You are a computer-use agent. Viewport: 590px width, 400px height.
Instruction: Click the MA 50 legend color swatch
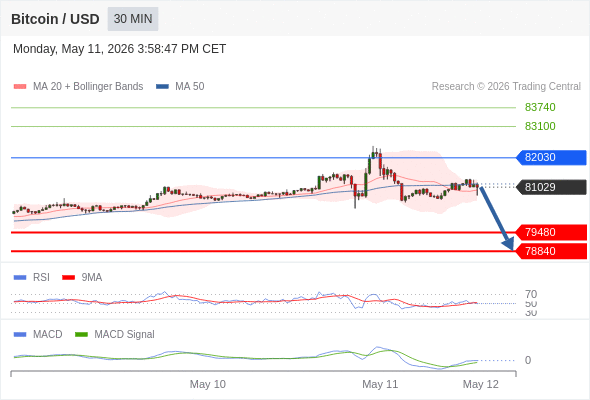click(x=162, y=87)
